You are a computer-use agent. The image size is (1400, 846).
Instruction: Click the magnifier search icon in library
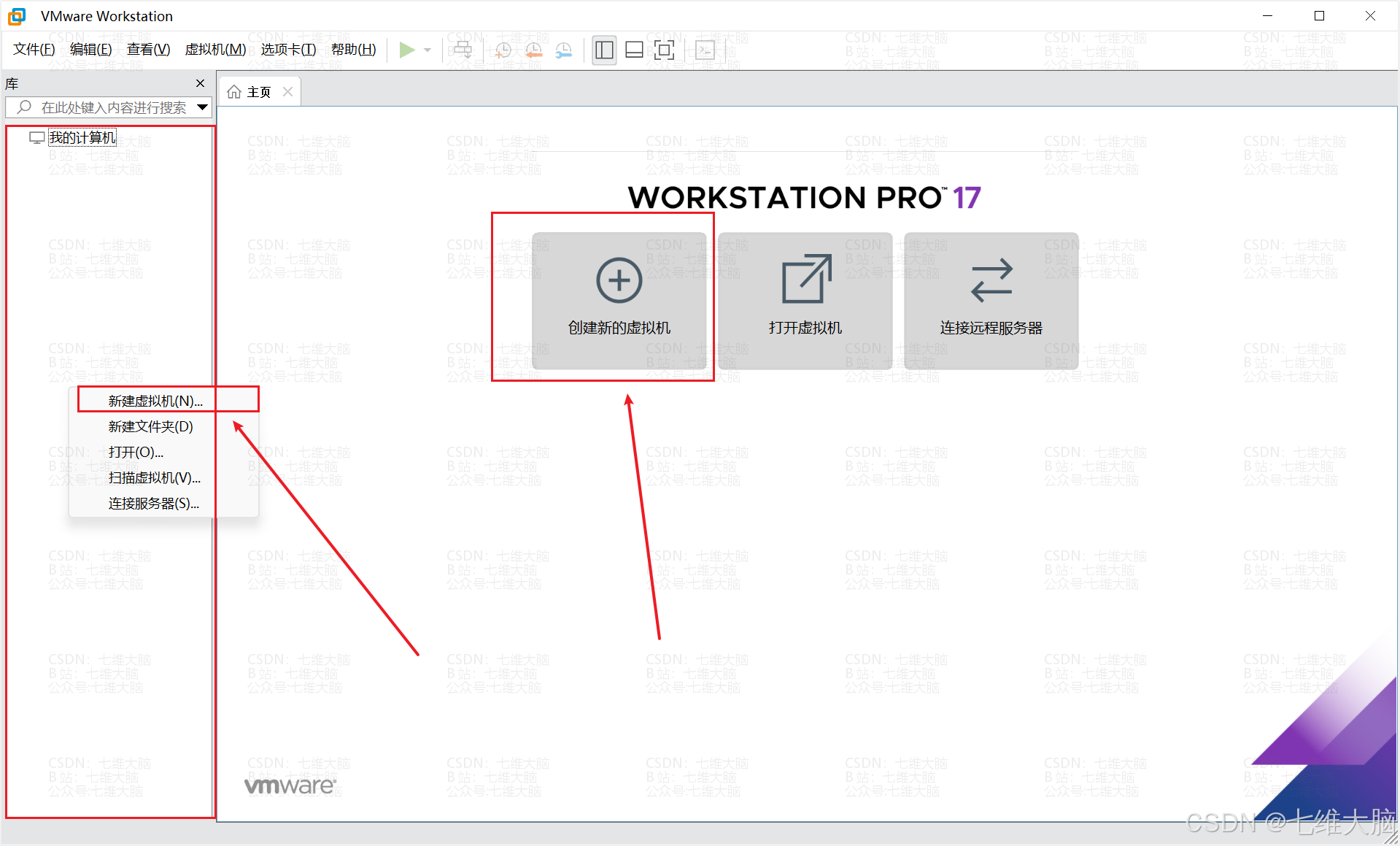[x=24, y=107]
